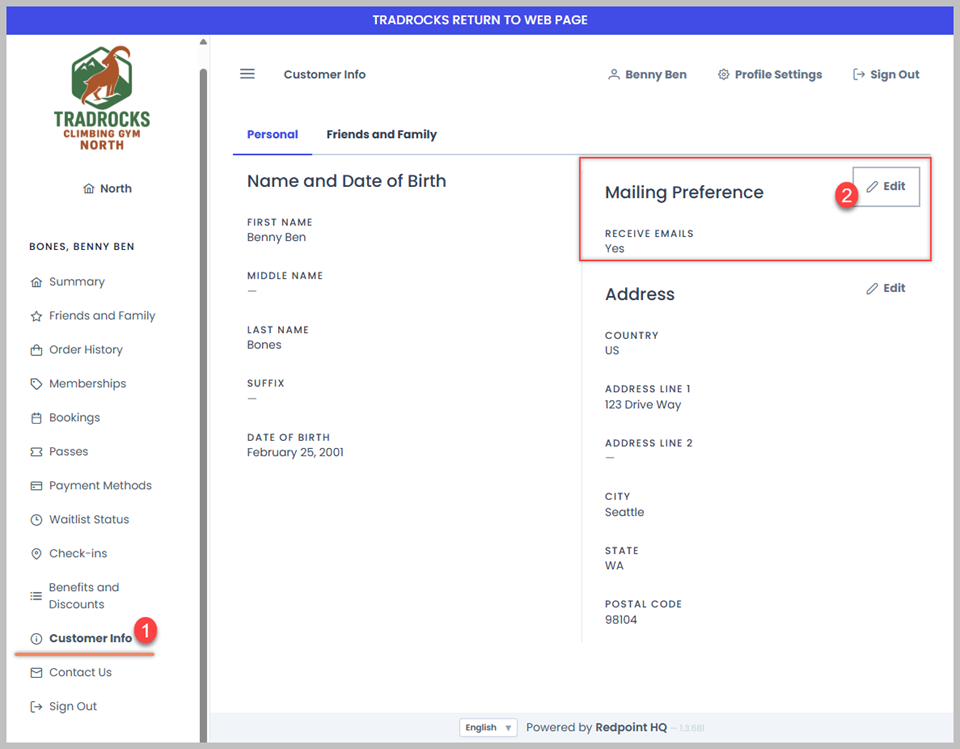Click the pencil icon in Address section

[872, 288]
